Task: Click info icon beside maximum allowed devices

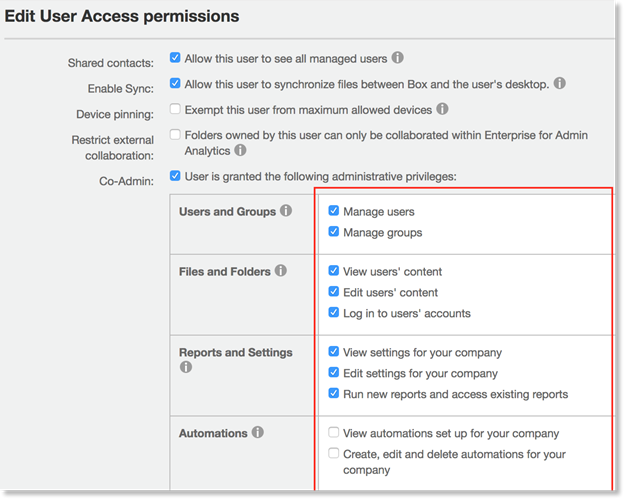Action: pyautogui.click(x=442, y=108)
